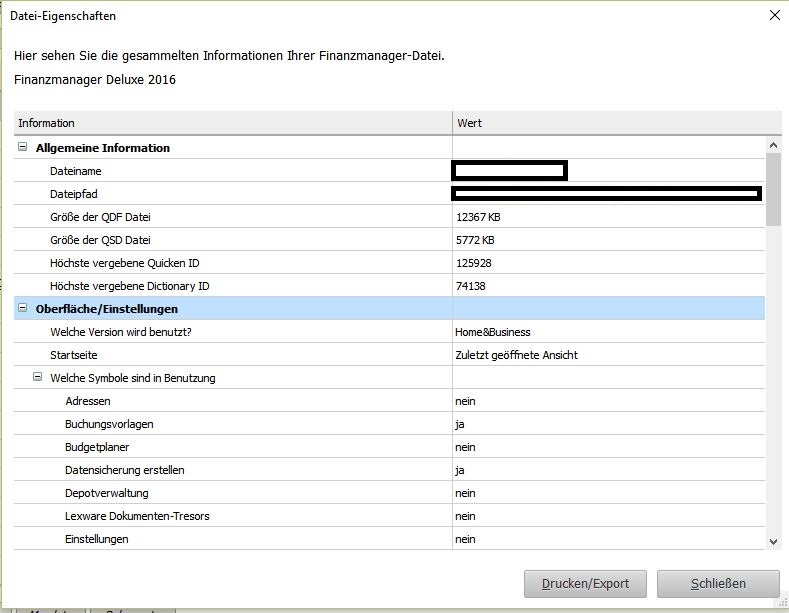The width and height of the screenshot is (789, 613).
Task: Collapse the Oberfläche/Einstellungen section
Action: click(x=22, y=309)
